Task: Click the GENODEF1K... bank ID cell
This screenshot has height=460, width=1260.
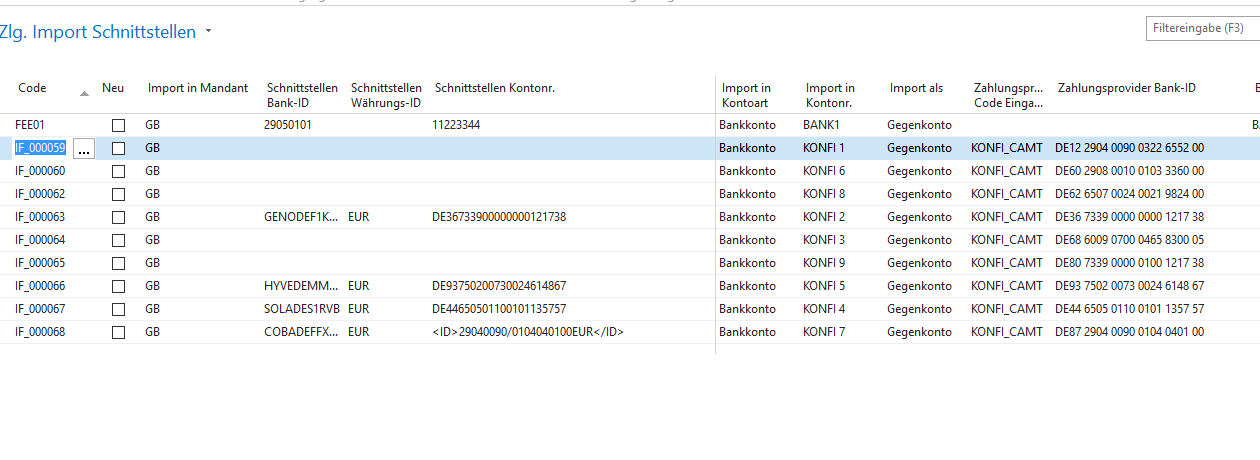Action: [x=301, y=217]
